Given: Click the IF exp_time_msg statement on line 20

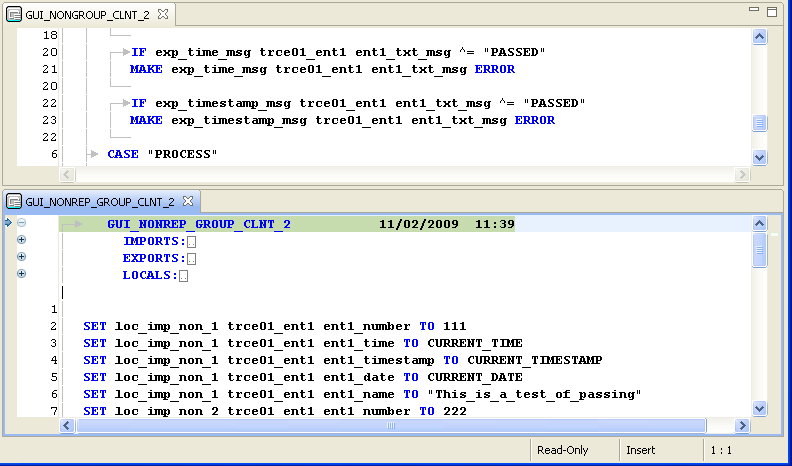Looking at the screenshot, I should coord(338,52).
